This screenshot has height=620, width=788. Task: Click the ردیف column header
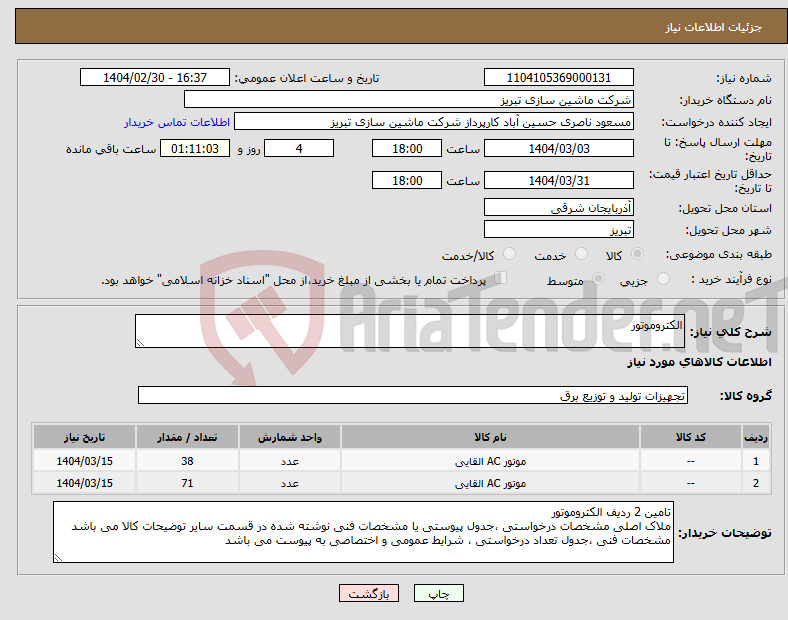(756, 437)
